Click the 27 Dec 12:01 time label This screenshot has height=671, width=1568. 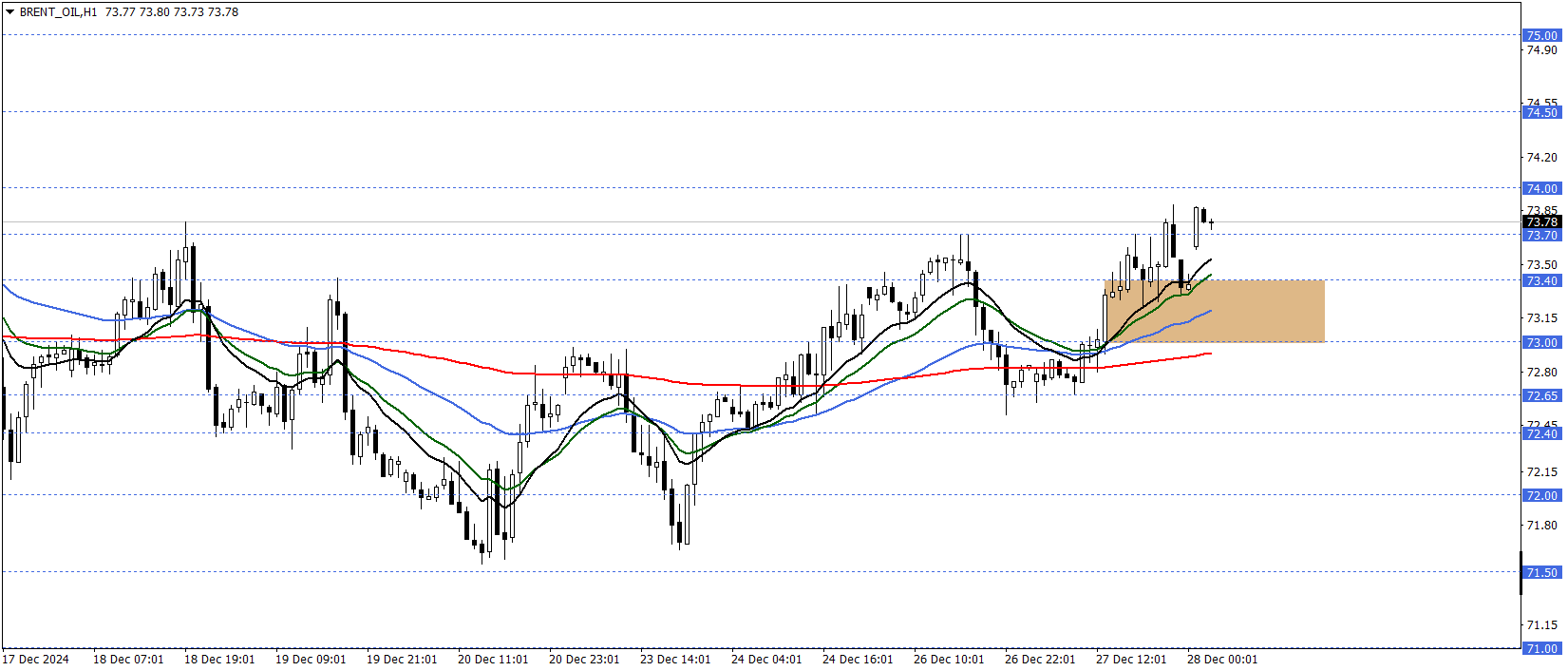coord(1131,659)
